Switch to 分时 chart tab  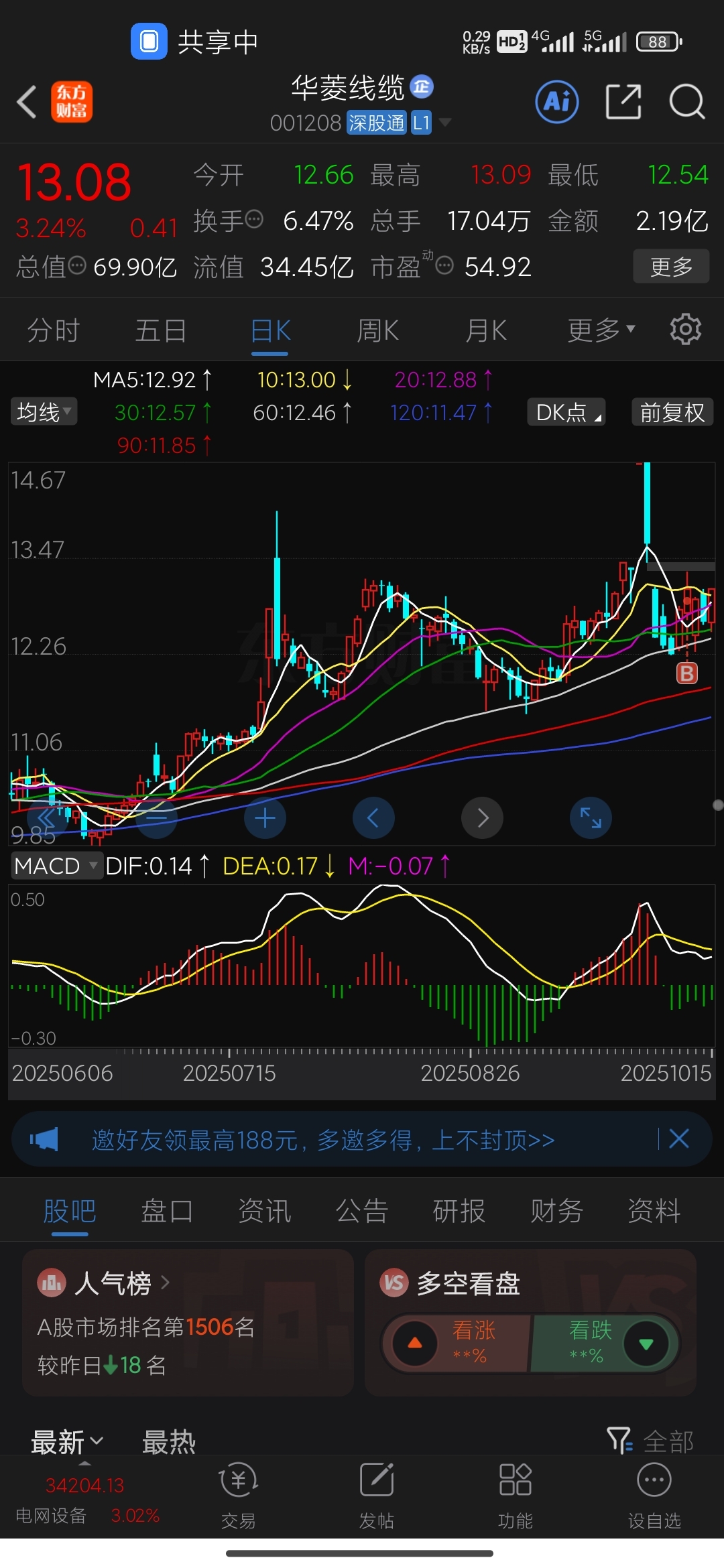pyautogui.click(x=53, y=330)
